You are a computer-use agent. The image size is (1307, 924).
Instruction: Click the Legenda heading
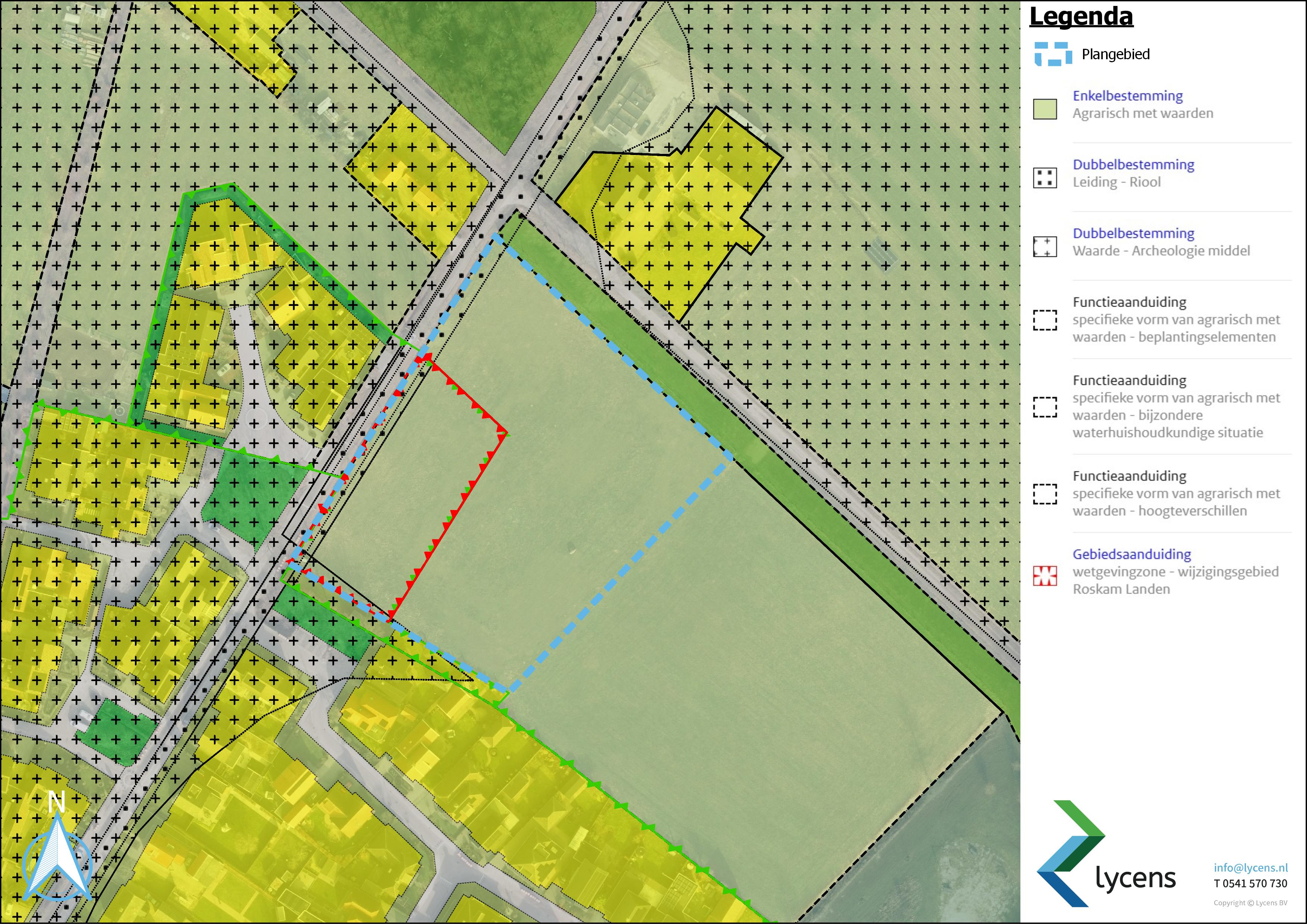(1081, 16)
